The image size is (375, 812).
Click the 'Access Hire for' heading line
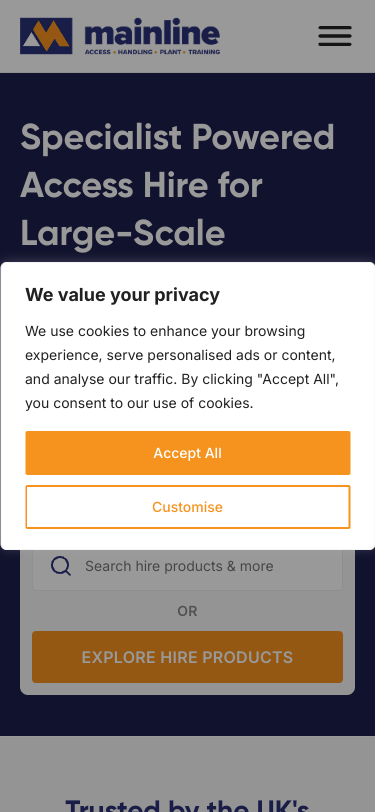point(141,186)
